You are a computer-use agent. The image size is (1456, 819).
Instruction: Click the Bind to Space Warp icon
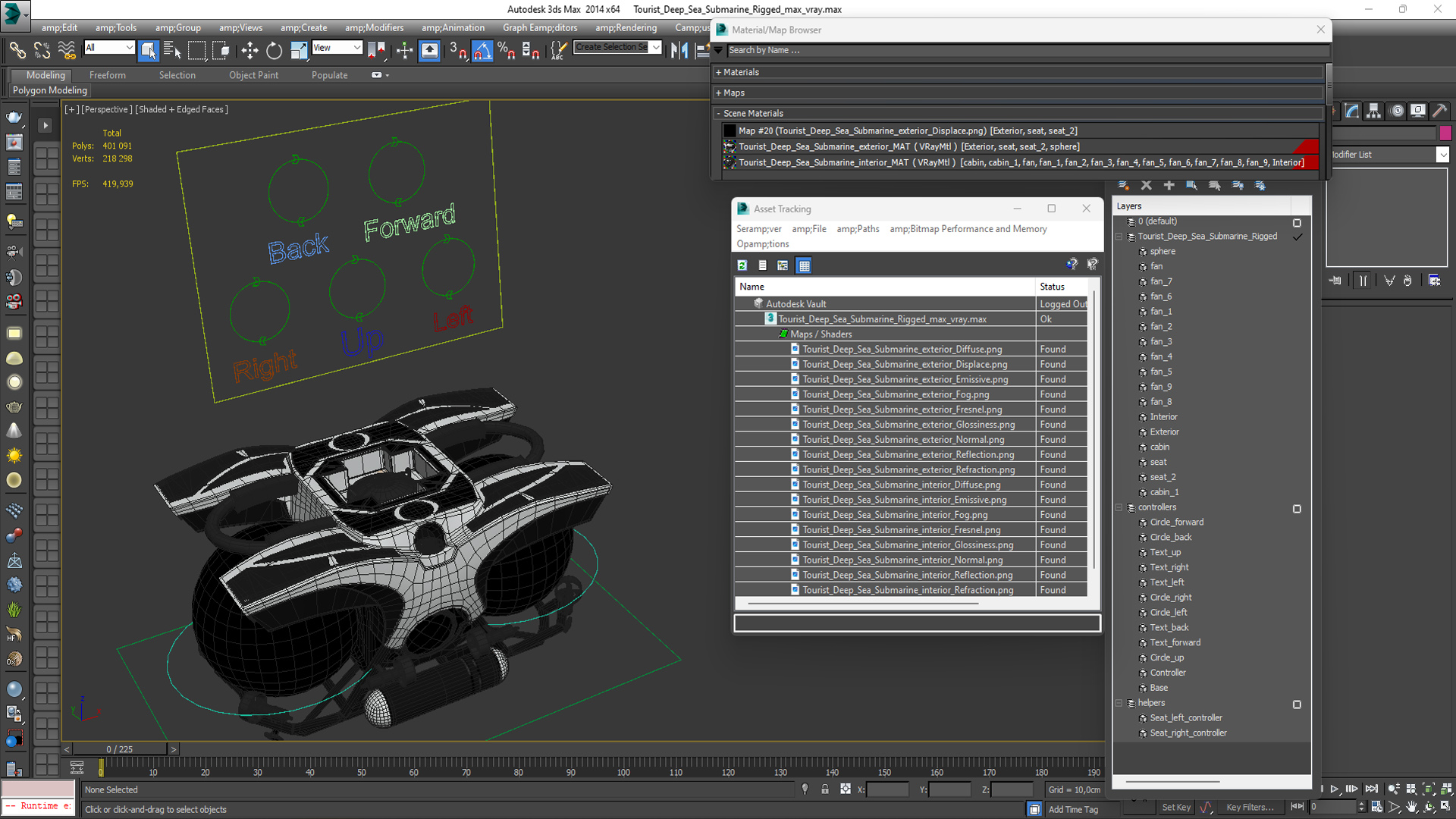[67, 50]
